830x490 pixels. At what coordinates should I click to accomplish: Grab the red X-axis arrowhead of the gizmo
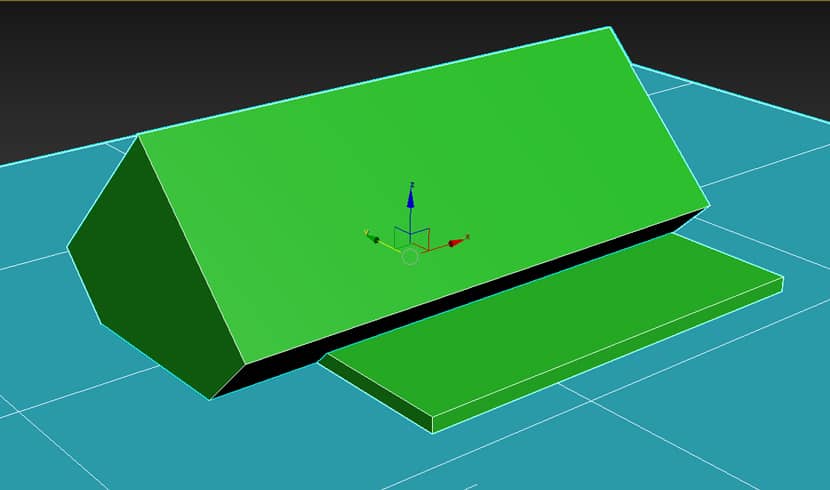click(457, 242)
